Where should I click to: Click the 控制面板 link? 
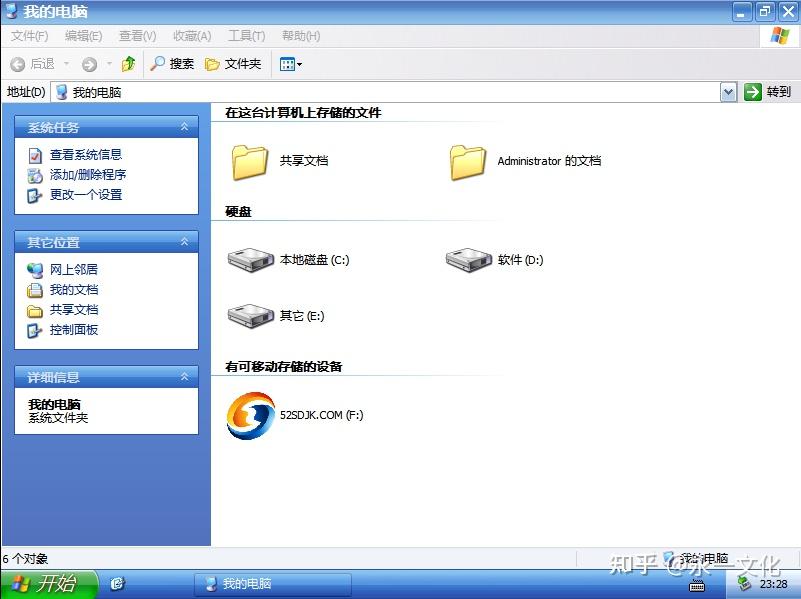(74, 330)
